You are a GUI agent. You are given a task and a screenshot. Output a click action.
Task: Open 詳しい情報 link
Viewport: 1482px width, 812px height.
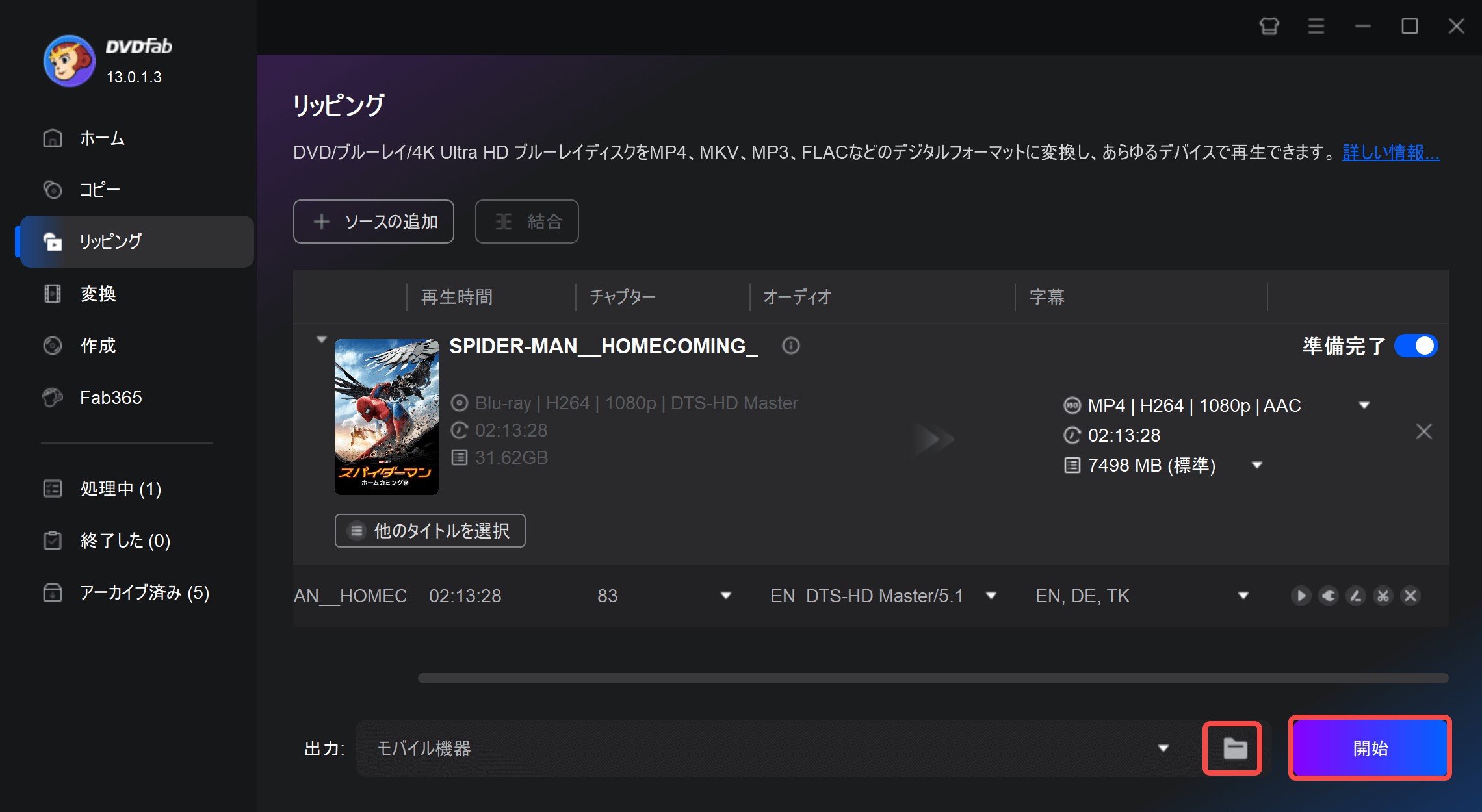tap(1391, 152)
